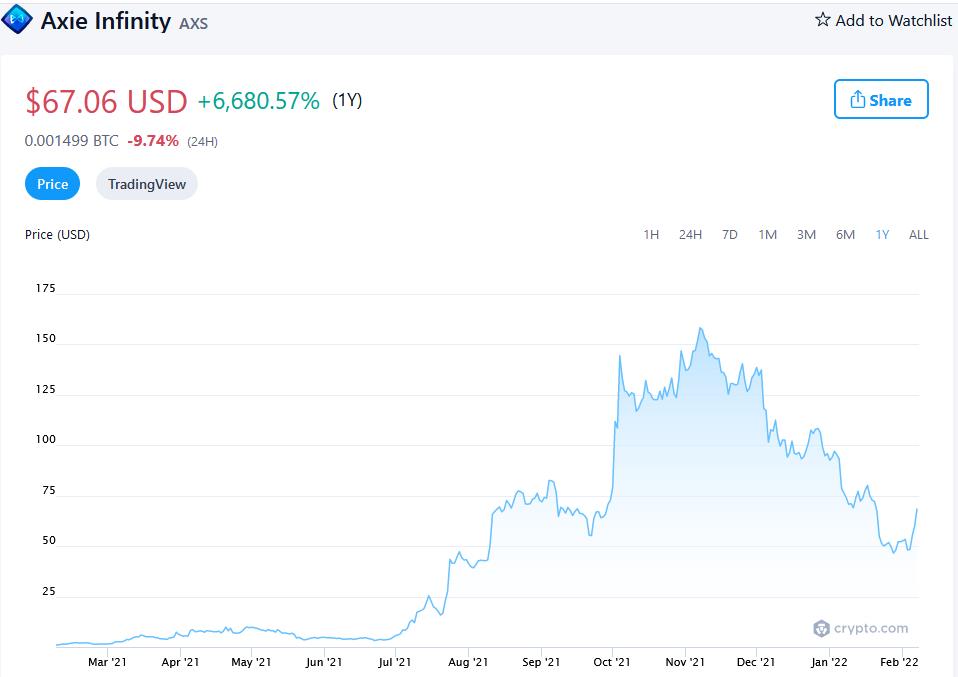Click the Jun '21 x-axis label

tap(324, 662)
